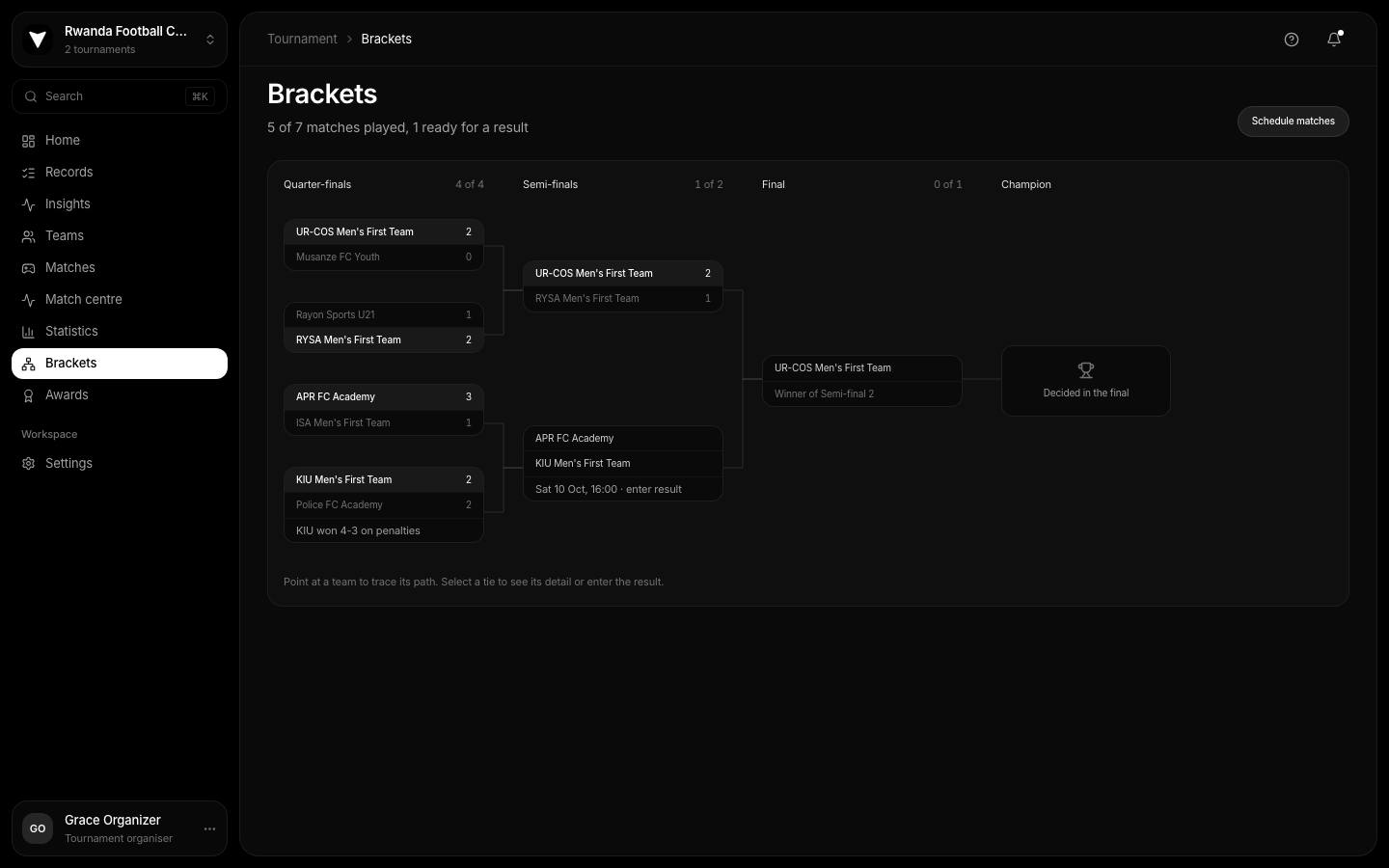Navigate to Match centre
The height and width of the screenshot is (868, 1389).
pos(120,300)
